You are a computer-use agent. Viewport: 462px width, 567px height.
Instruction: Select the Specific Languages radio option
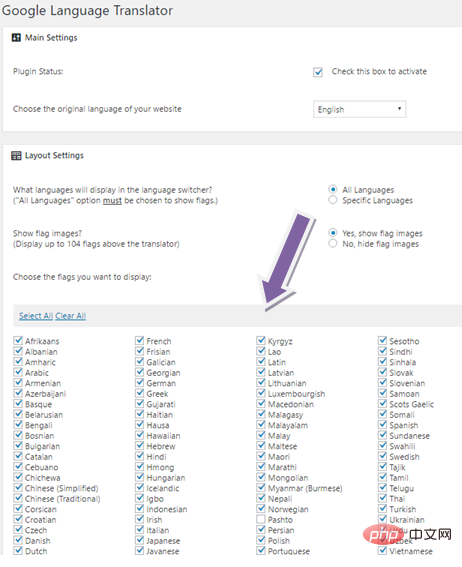(x=333, y=200)
